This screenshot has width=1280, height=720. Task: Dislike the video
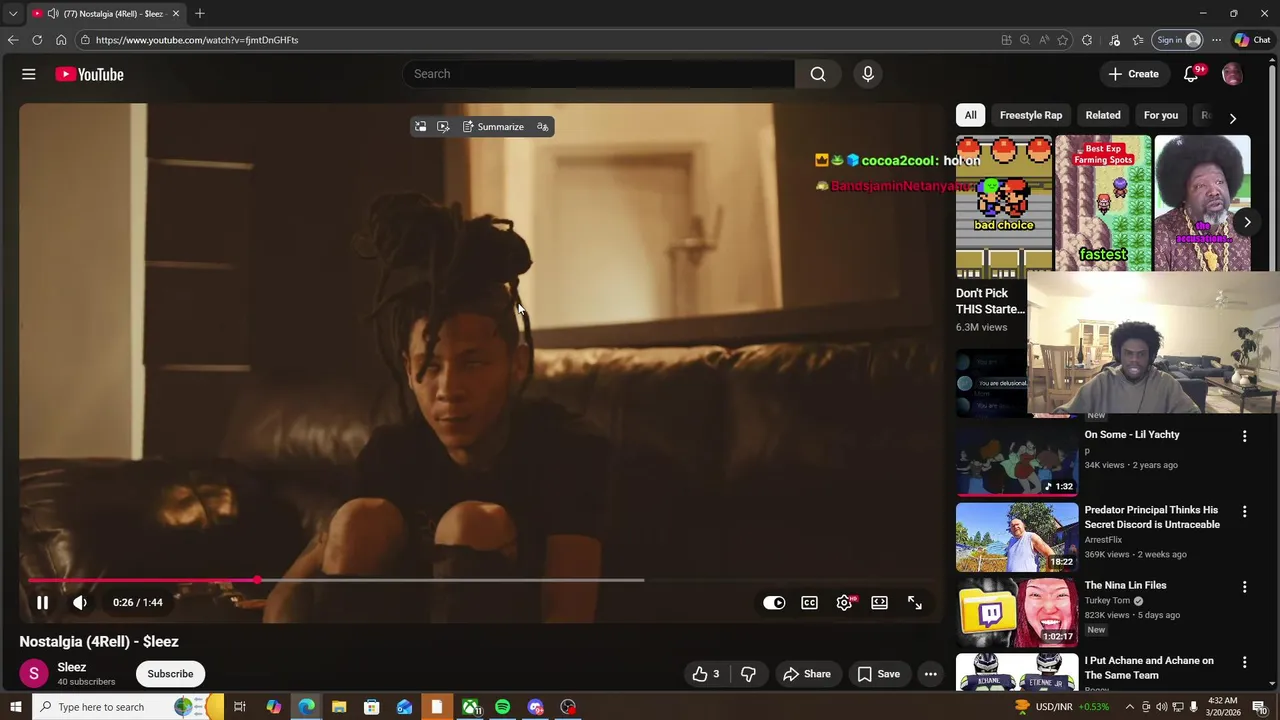(x=748, y=674)
